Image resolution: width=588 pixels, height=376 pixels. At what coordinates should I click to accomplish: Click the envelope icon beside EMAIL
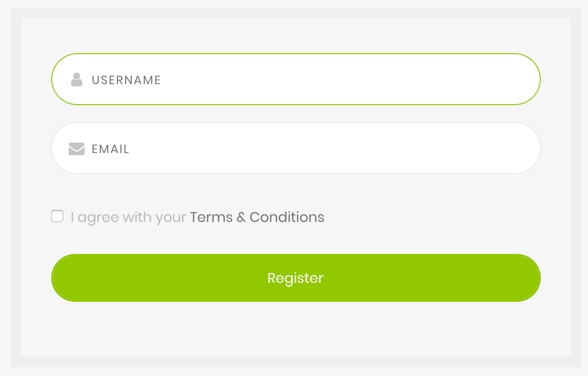(76, 149)
